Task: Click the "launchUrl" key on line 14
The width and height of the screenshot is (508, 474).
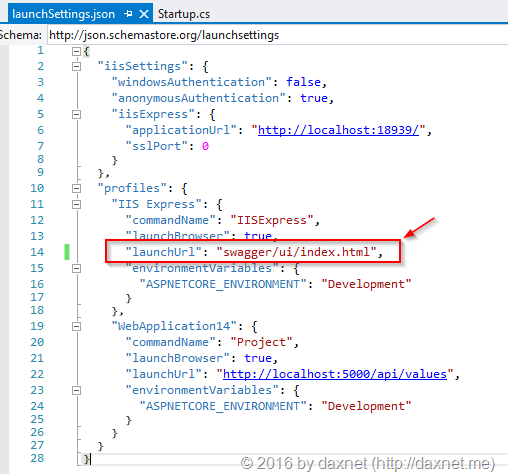Action: pos(164,252)
